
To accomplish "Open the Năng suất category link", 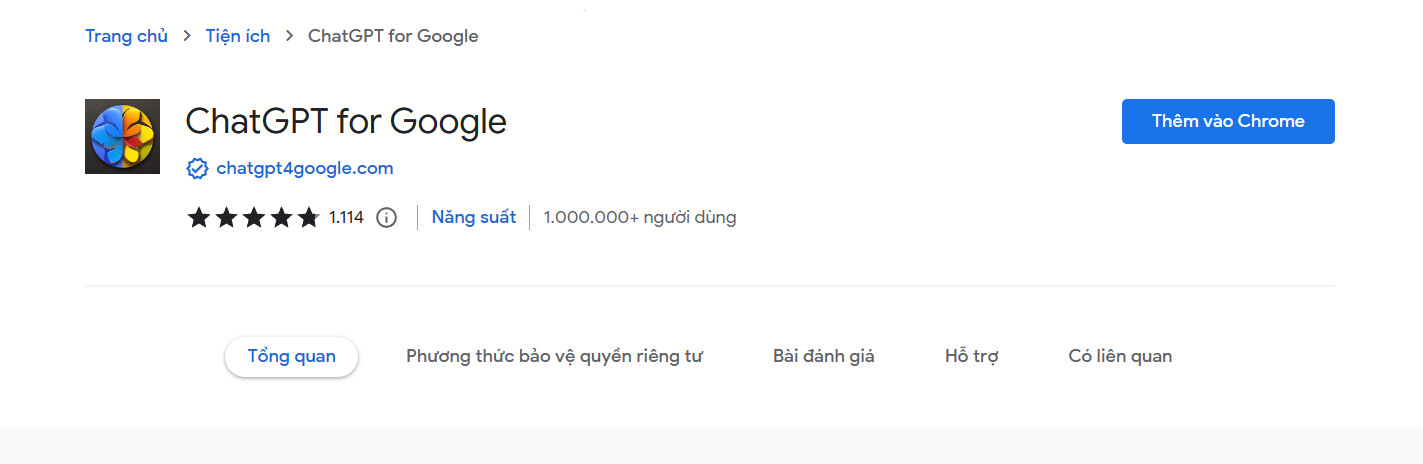I will [x=474, y=217].
